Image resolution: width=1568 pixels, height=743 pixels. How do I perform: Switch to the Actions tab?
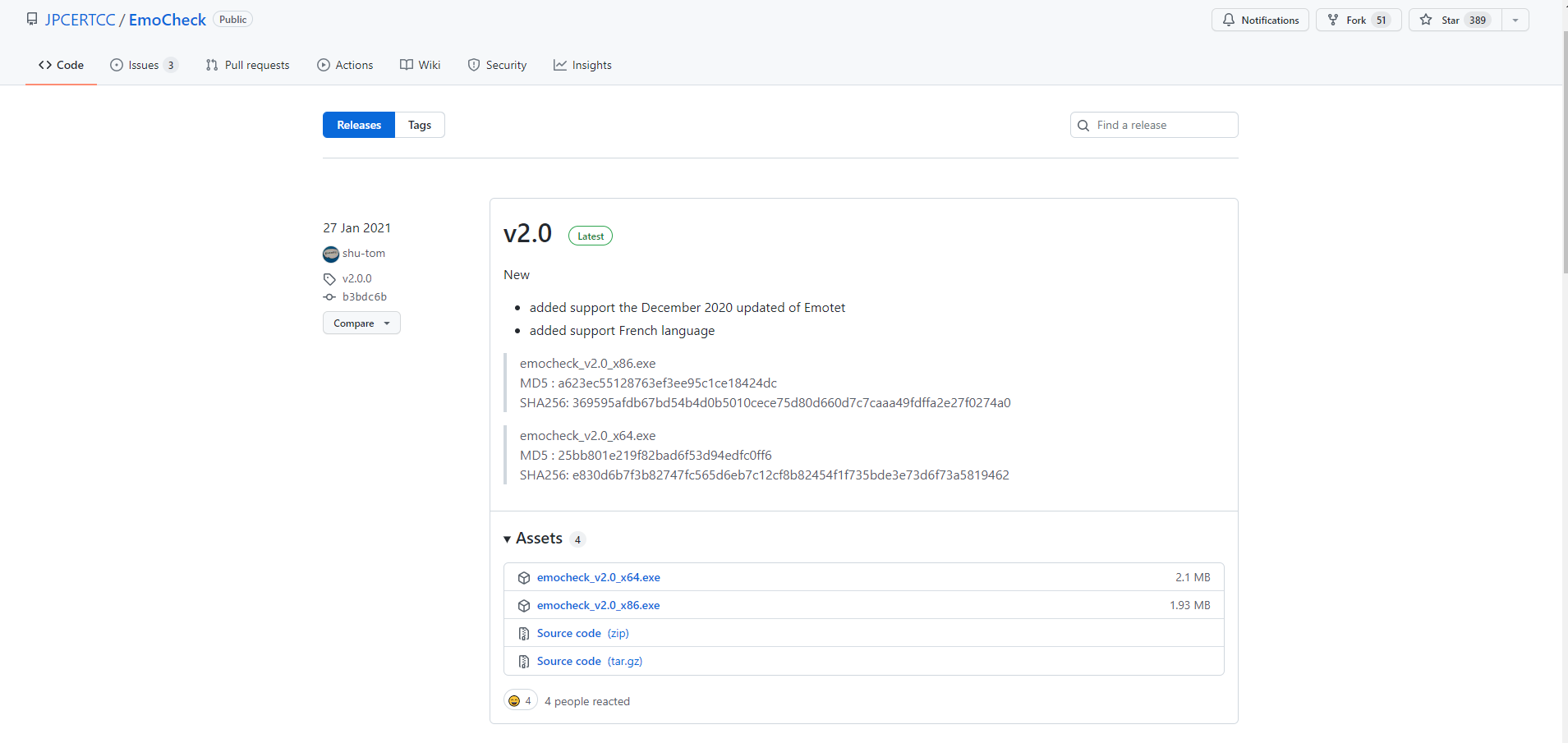click(x=345, y=65)
